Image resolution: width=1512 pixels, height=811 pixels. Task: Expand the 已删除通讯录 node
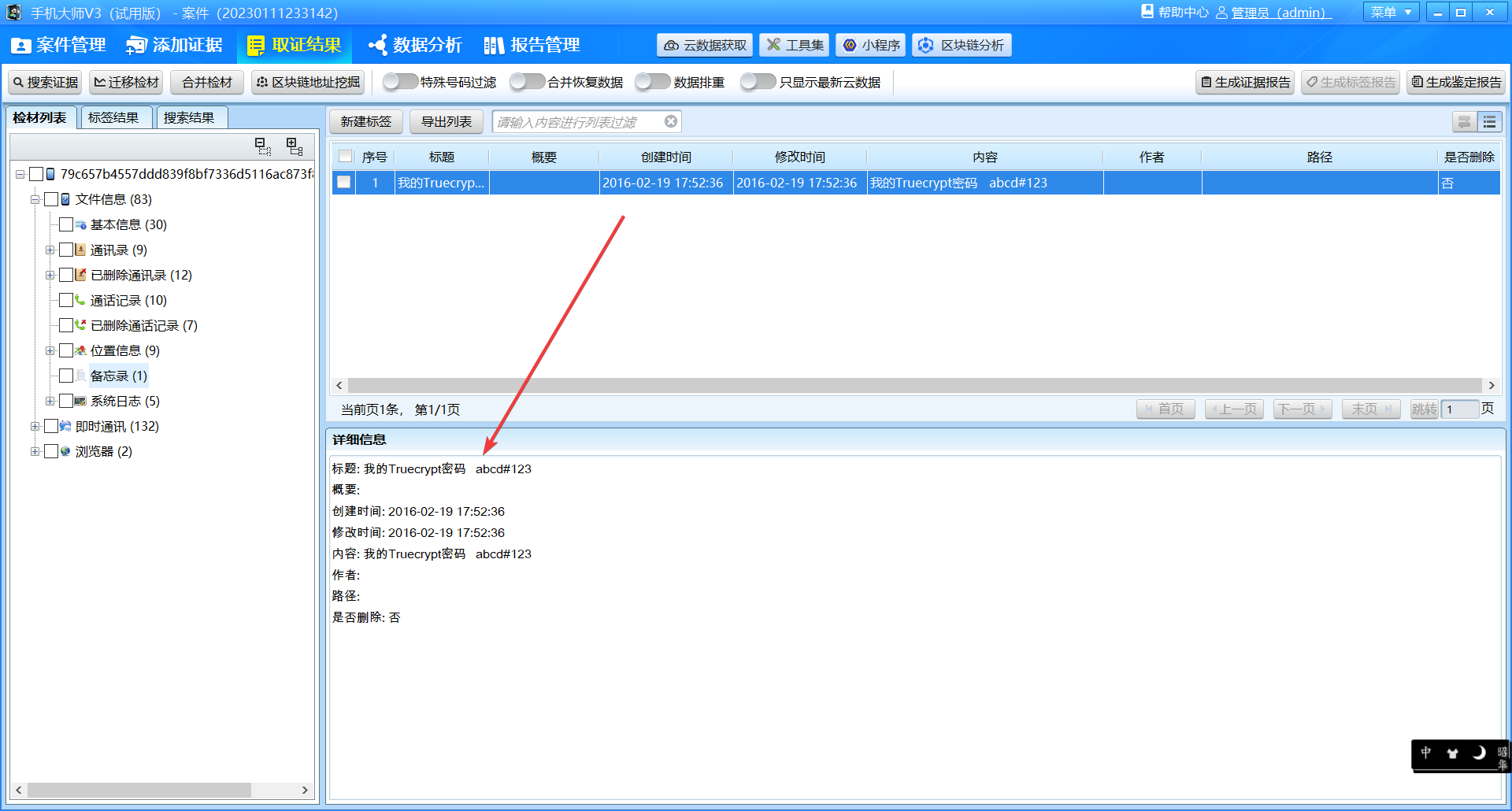[50, 275]
